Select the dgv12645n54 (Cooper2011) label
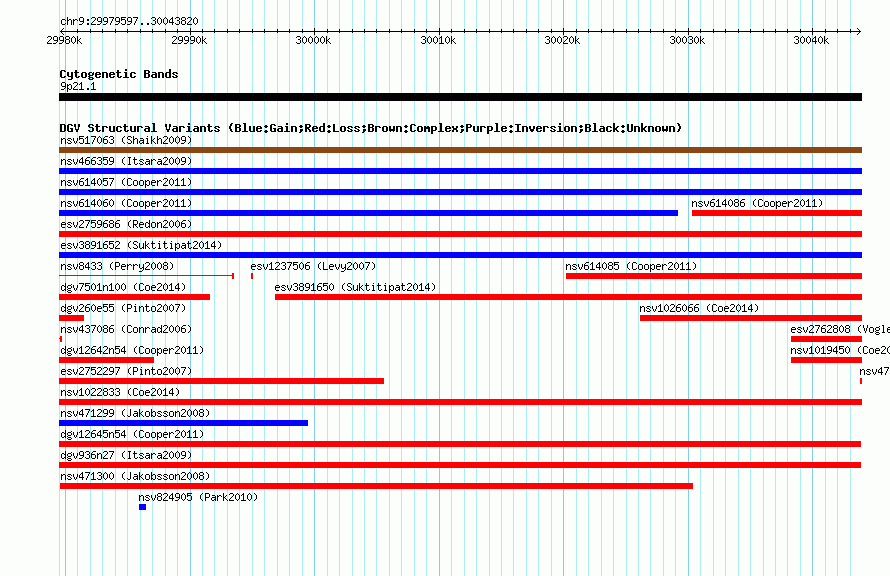The image size is (890, 576). tap(132, 434)
